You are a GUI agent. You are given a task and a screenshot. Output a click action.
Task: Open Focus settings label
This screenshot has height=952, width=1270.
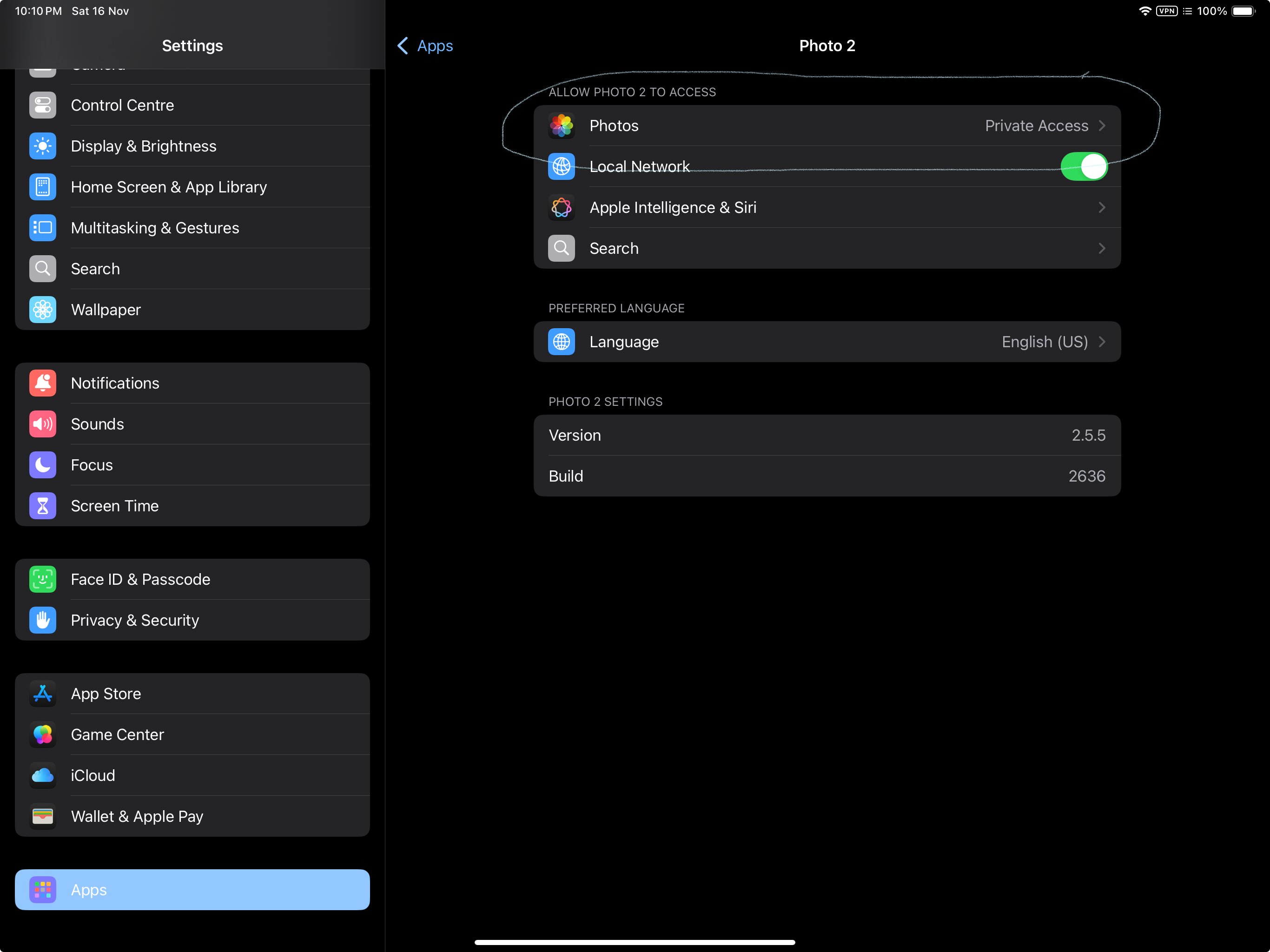[x=92, y=464]
